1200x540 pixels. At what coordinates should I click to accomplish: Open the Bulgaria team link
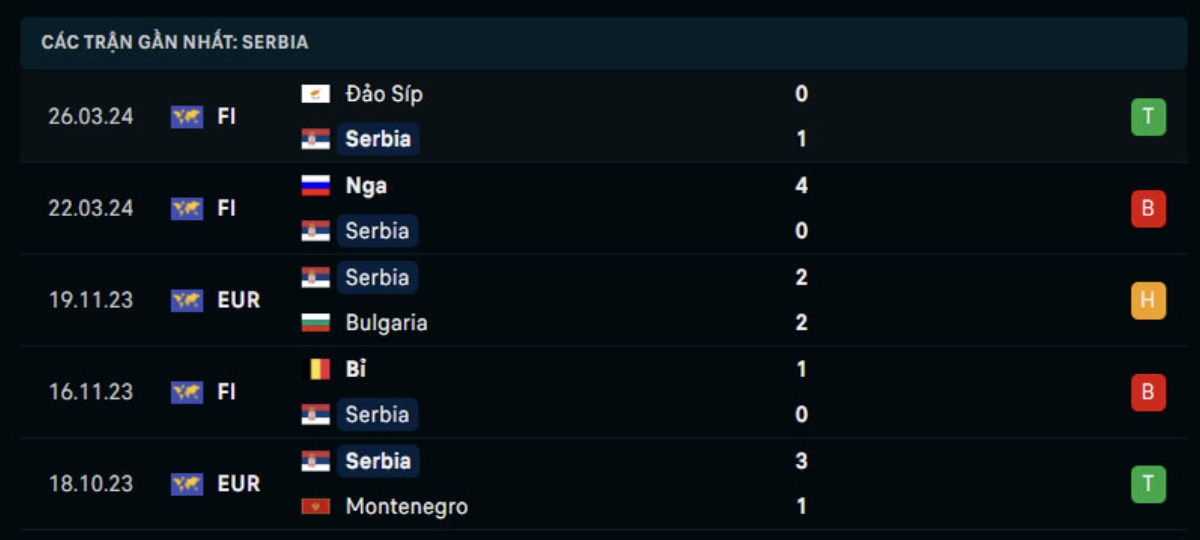[386, 323]
